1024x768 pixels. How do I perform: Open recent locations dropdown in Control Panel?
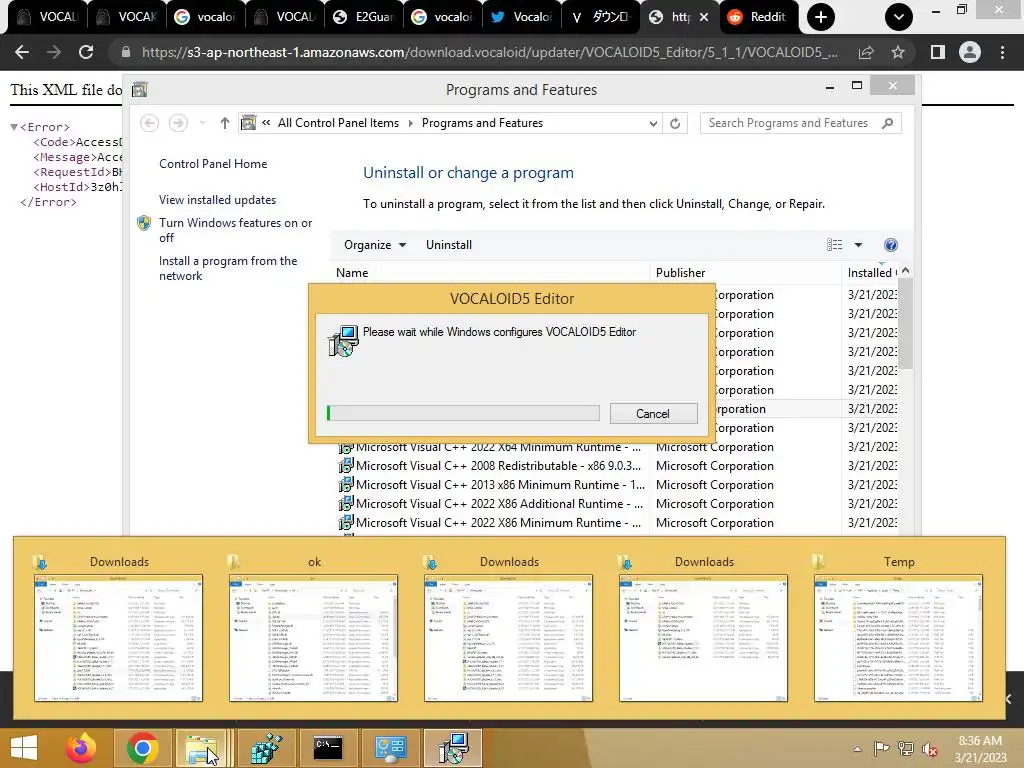202,123
